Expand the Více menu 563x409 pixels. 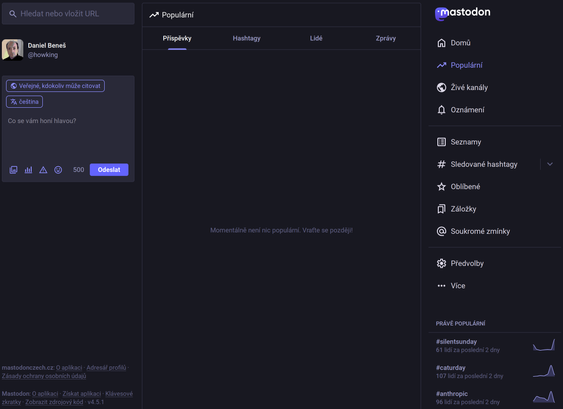[451, 286]
